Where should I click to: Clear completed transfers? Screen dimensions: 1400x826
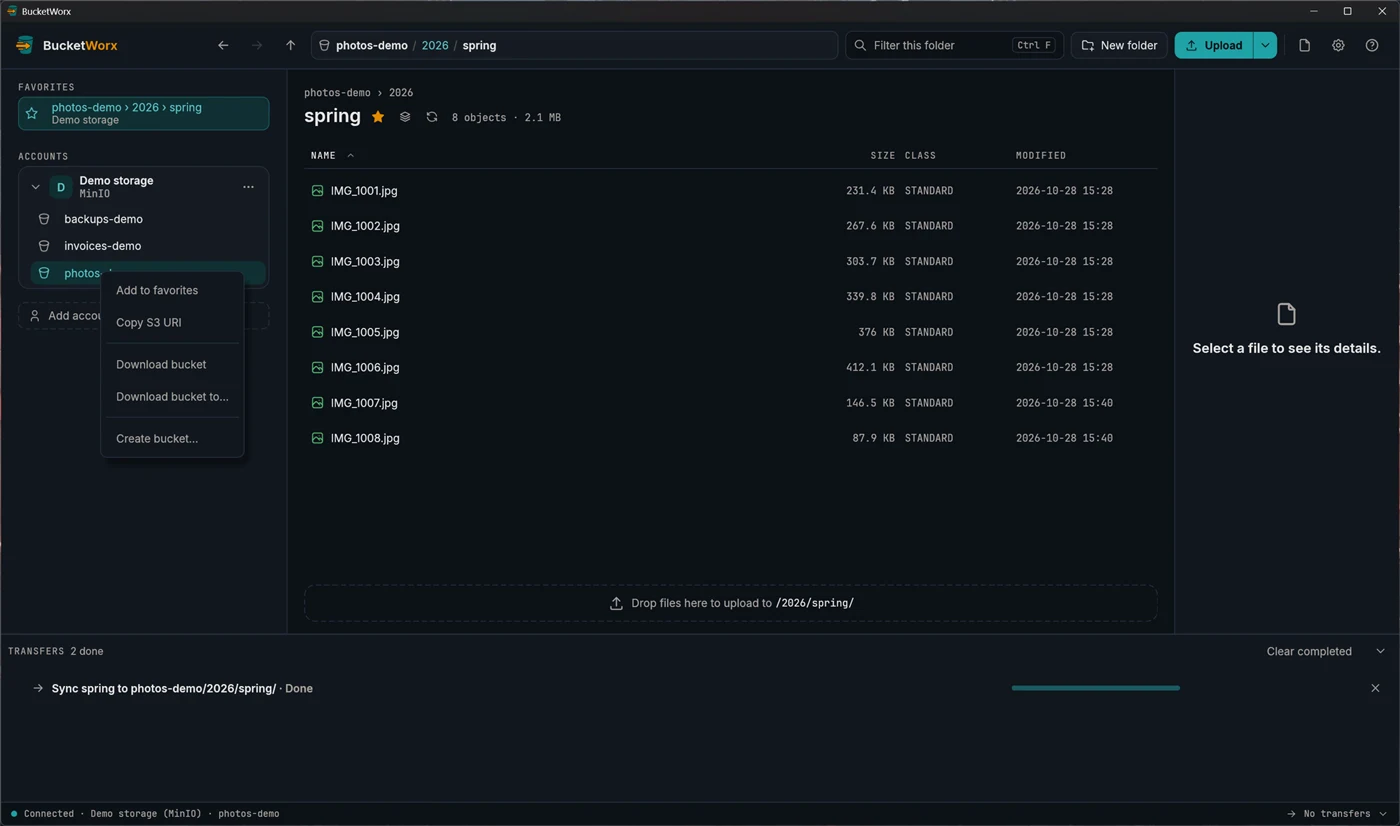point(1309,651)
